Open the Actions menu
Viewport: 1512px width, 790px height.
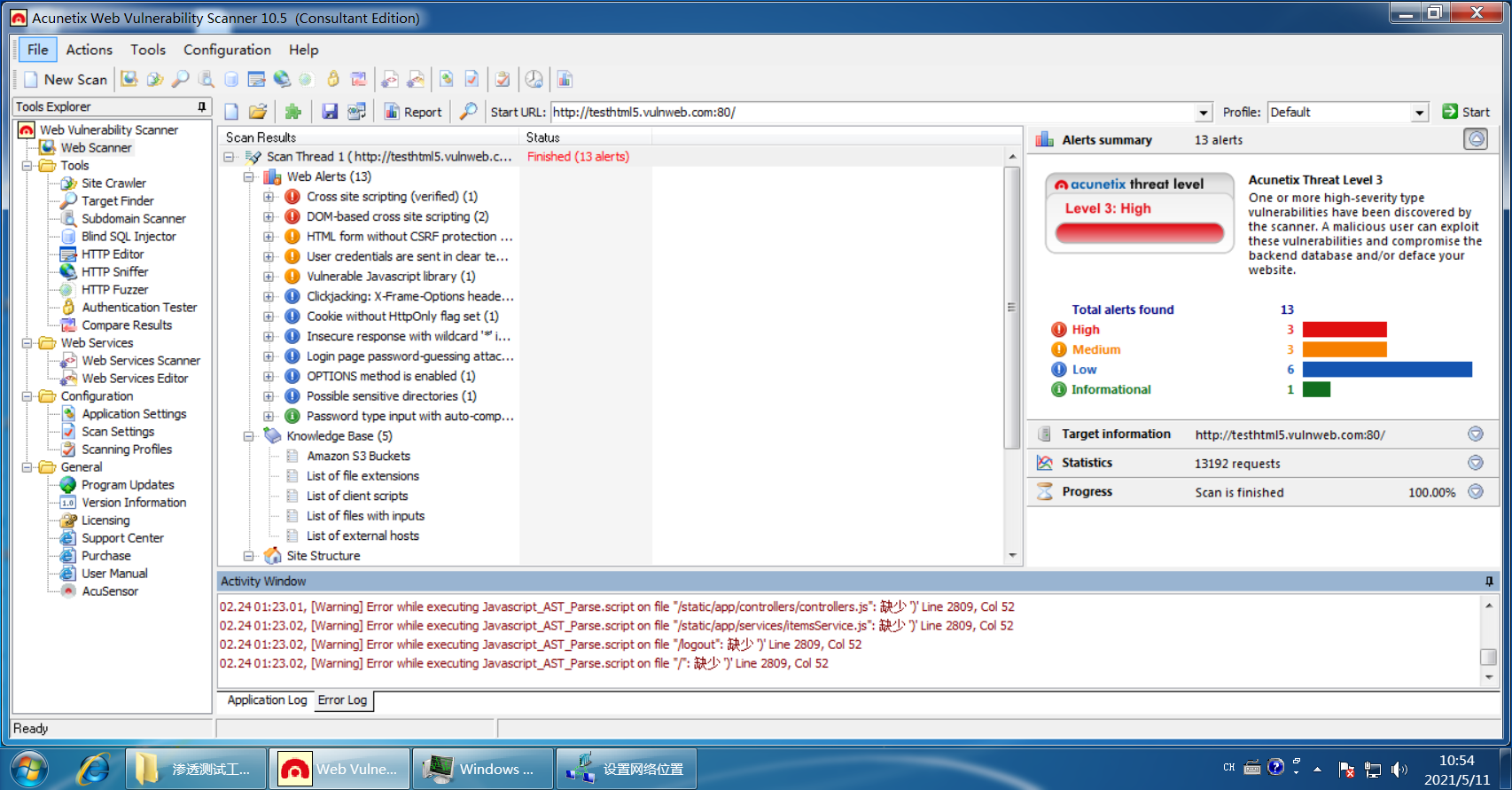(90, 50)
